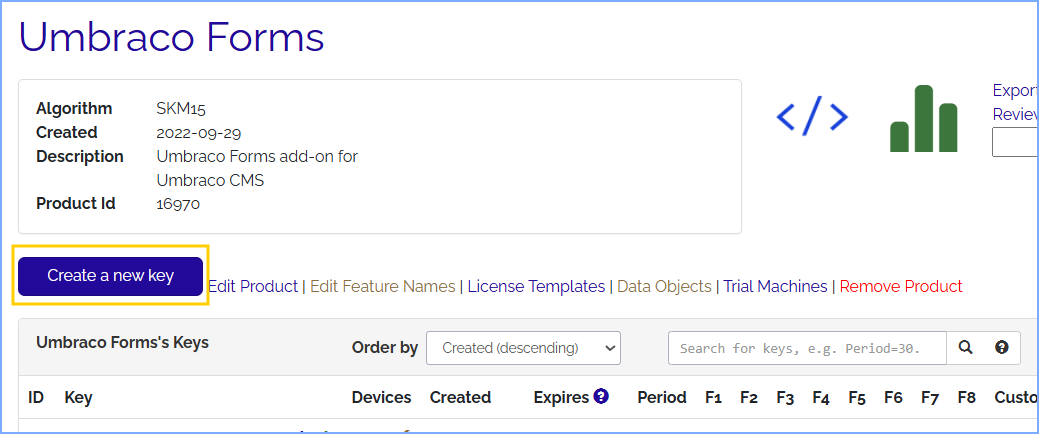Focus the Search for keys field
The width and height of the screenshot is (1039, 434).
807,348
